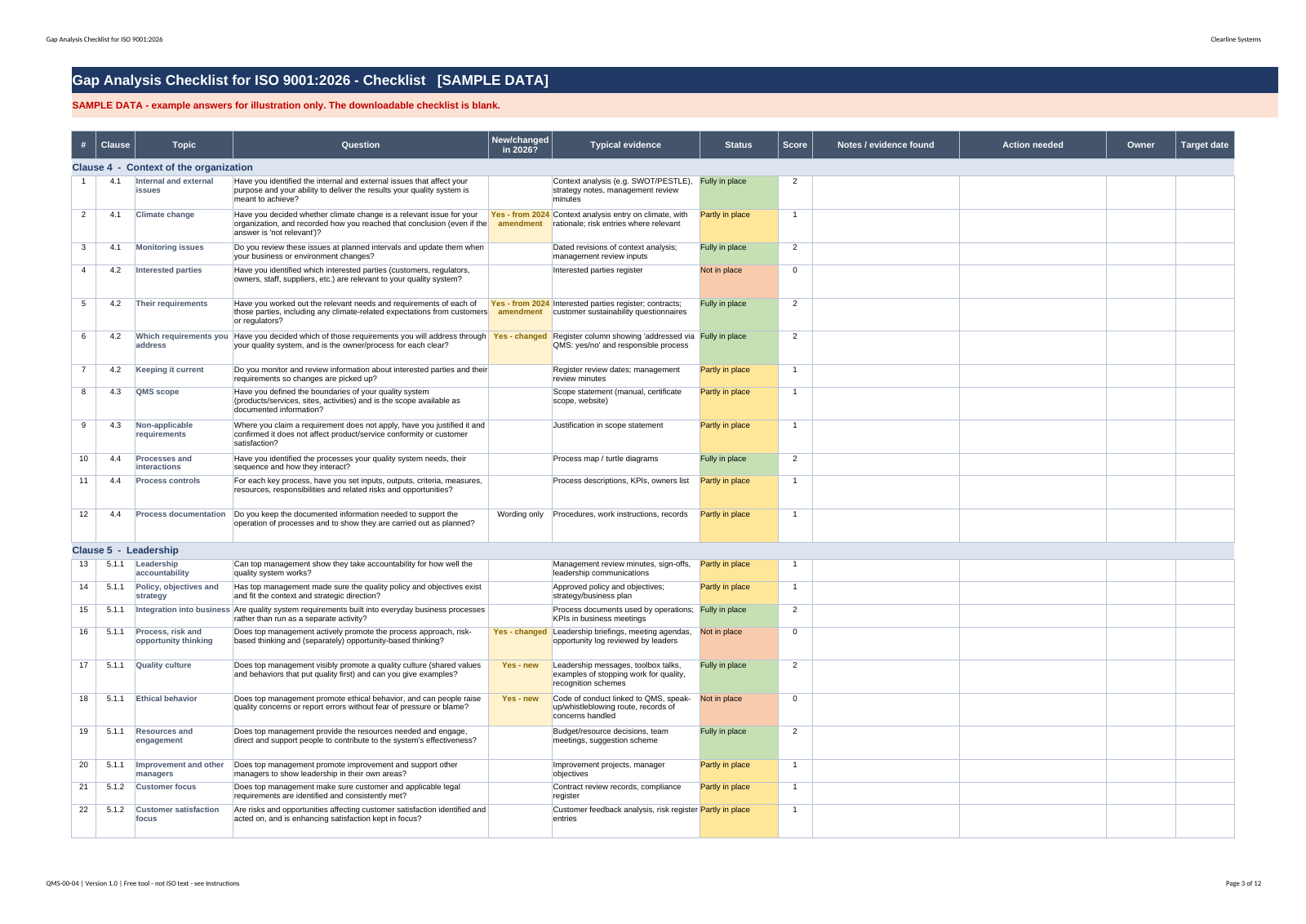The height and width of the screenshot is (924, 1306).
Task: Click the 'Question' column header
Action: pyautogui.click(x=361, y=145)
